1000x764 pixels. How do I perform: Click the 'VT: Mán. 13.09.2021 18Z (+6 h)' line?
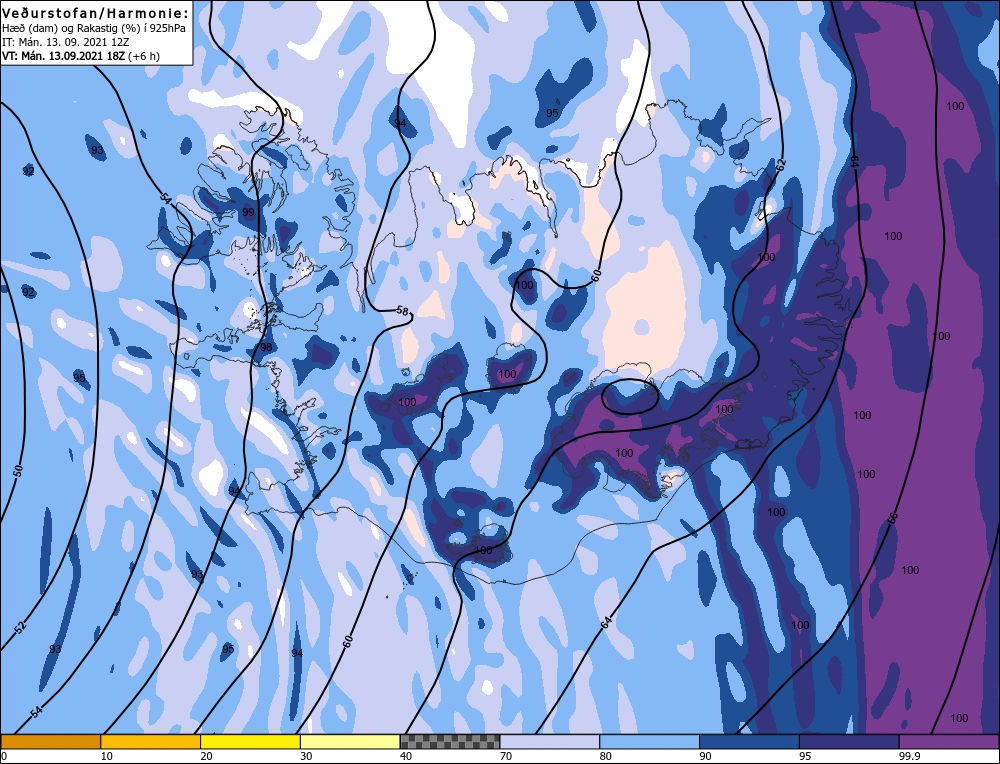(x=81, y=56)
